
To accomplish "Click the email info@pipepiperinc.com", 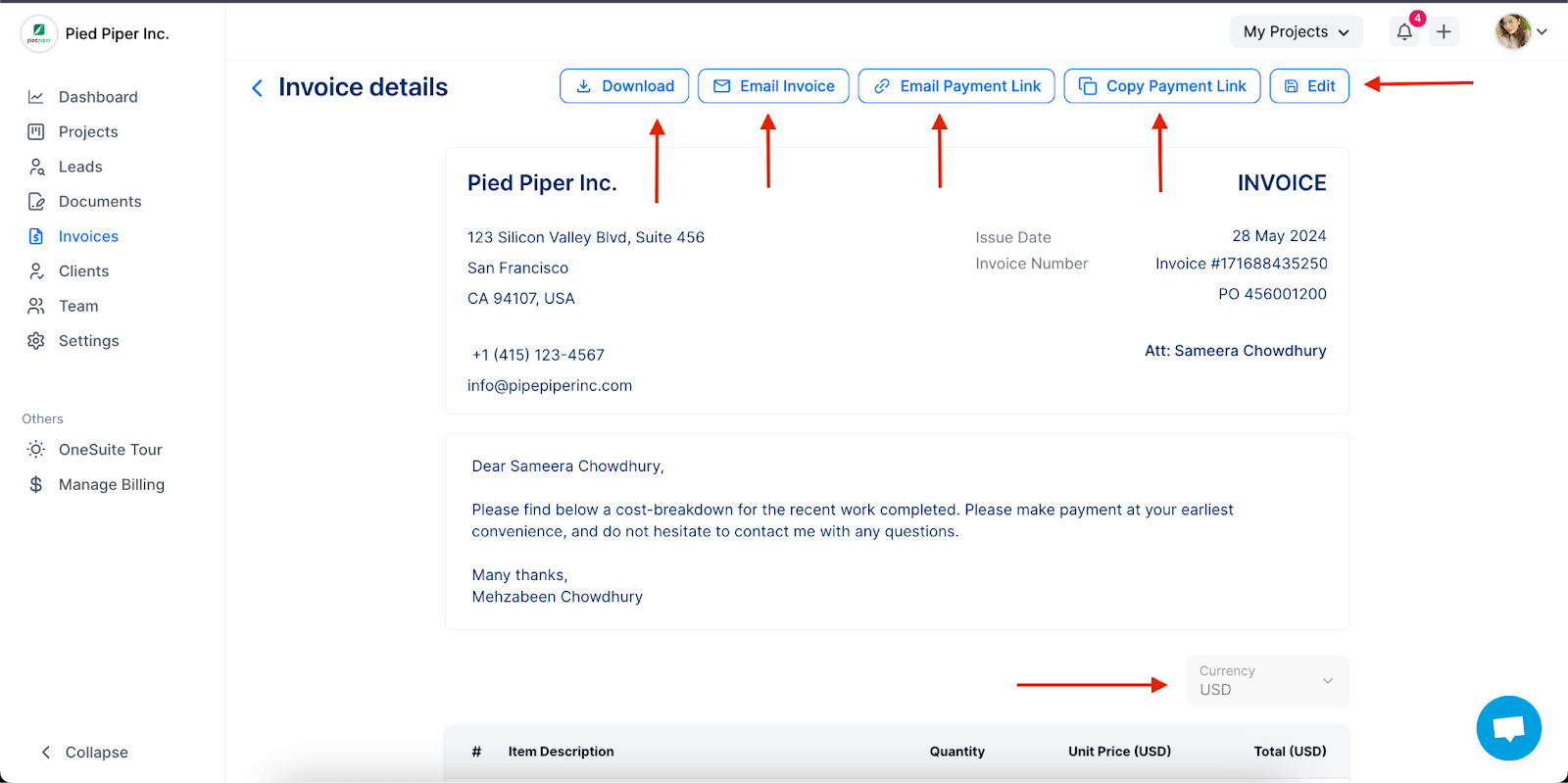I will pos(550,385).
